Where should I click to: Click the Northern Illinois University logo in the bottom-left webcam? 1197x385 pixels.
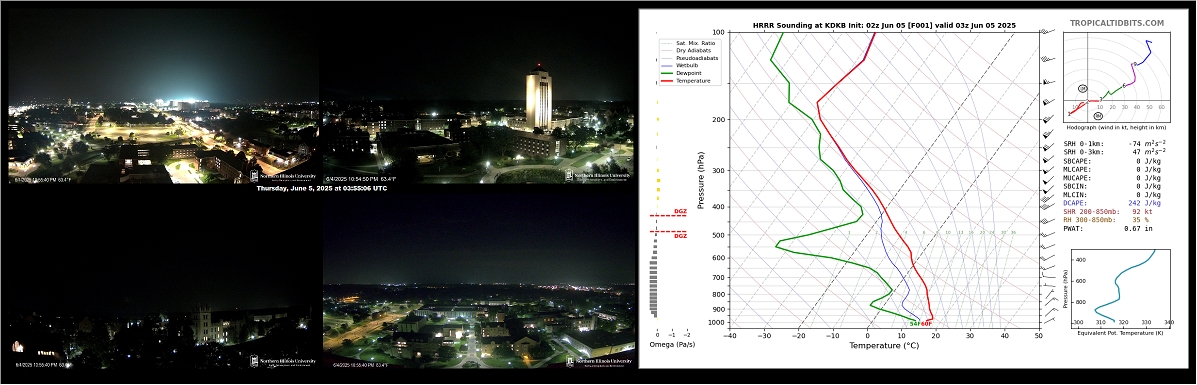[x=282, y=362]
